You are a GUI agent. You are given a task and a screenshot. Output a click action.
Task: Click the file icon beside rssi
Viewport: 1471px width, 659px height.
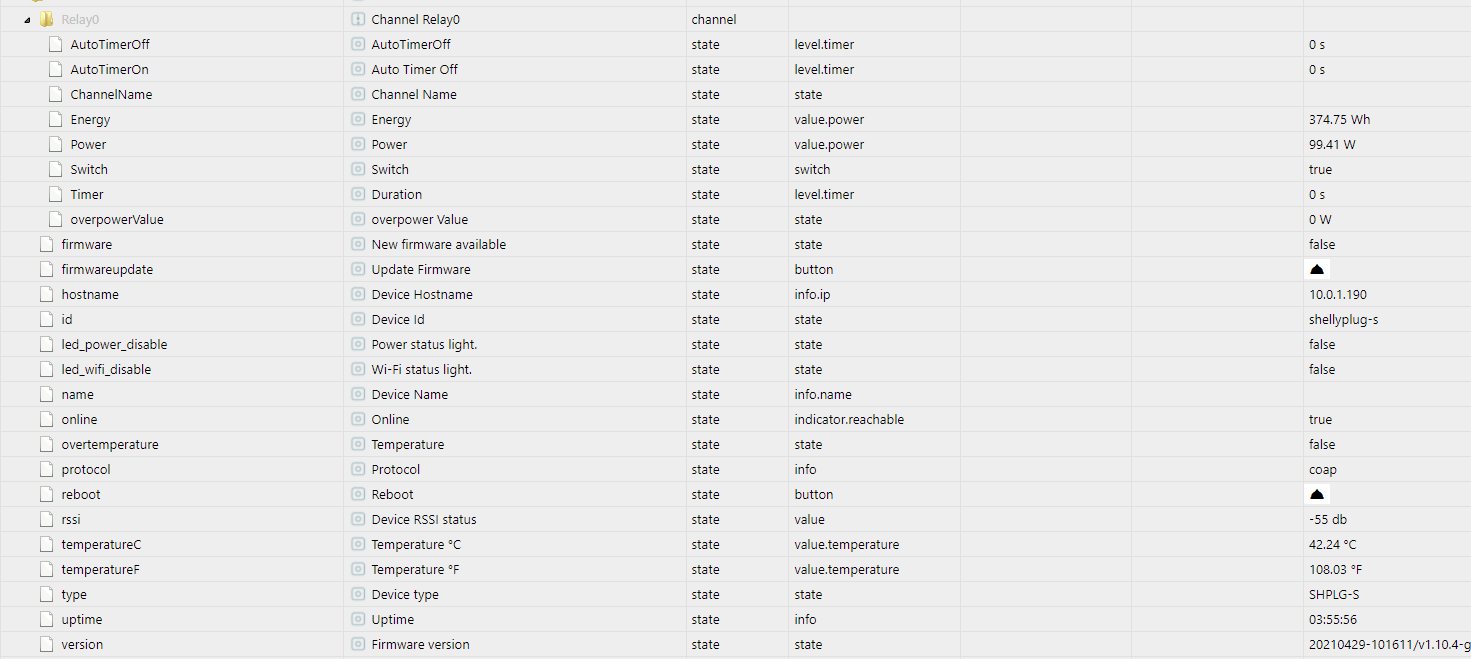point(46,520)
